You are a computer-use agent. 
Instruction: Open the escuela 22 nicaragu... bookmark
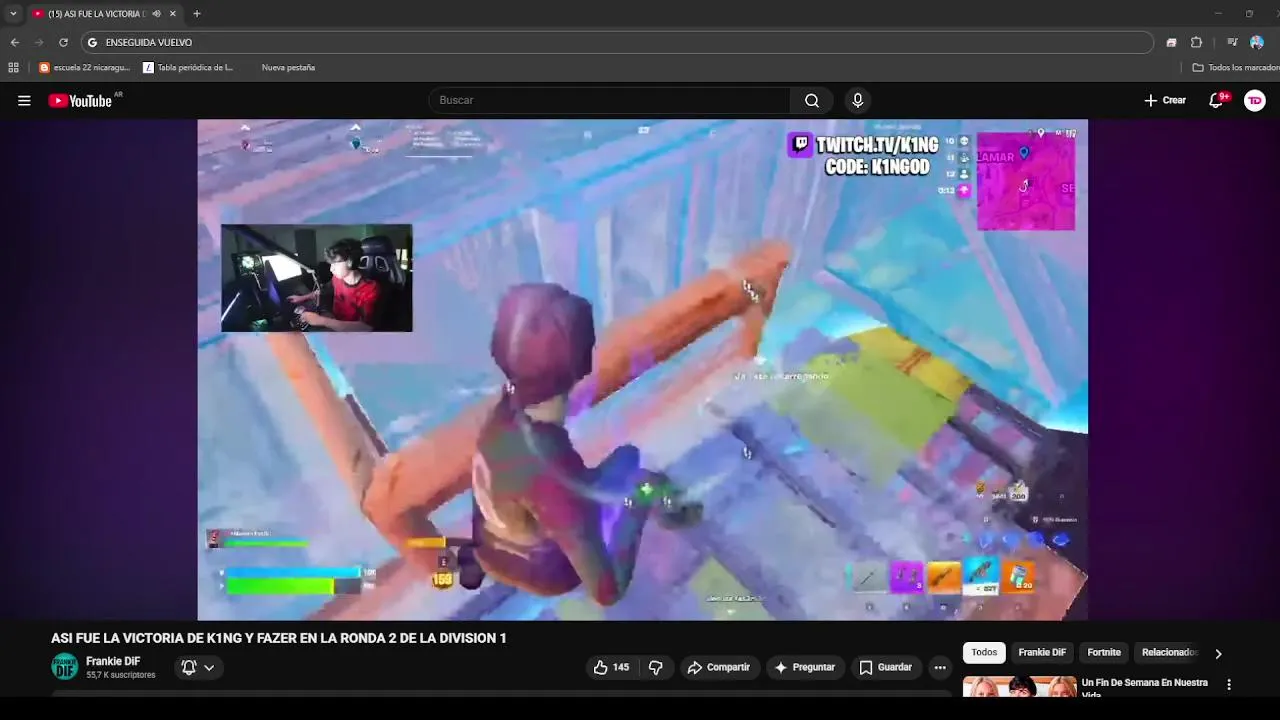coord(84,67)
